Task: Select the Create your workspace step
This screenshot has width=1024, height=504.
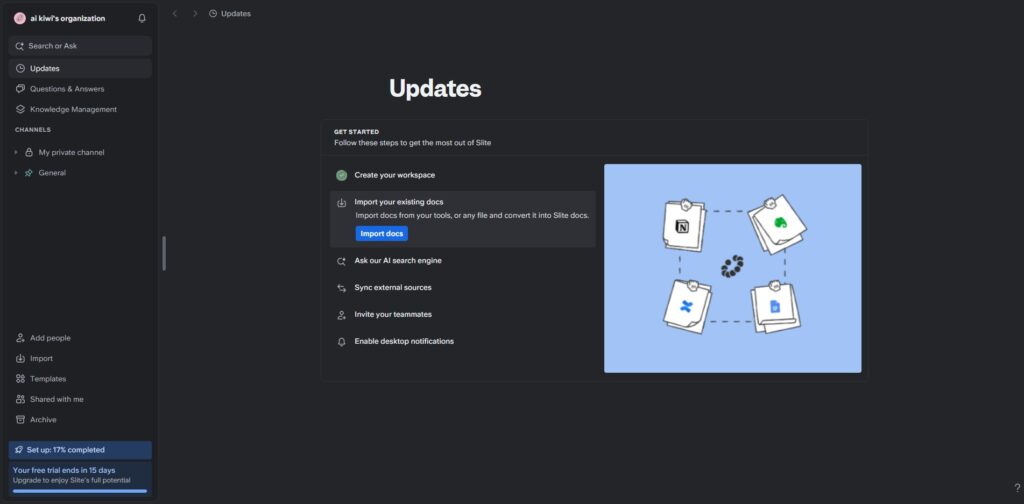Action: click(394, 175)
